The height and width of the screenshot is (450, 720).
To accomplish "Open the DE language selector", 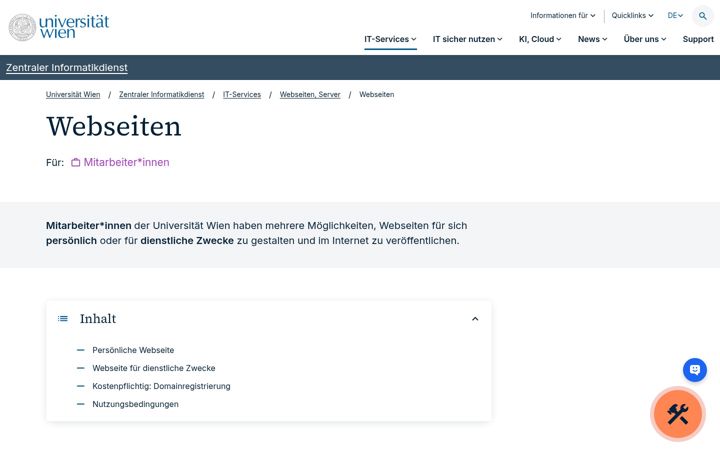I will pos(675,16).
